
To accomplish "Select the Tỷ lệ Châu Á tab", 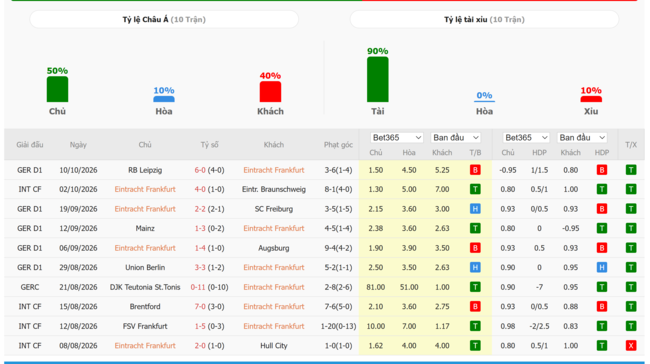I will coord(164,19).
